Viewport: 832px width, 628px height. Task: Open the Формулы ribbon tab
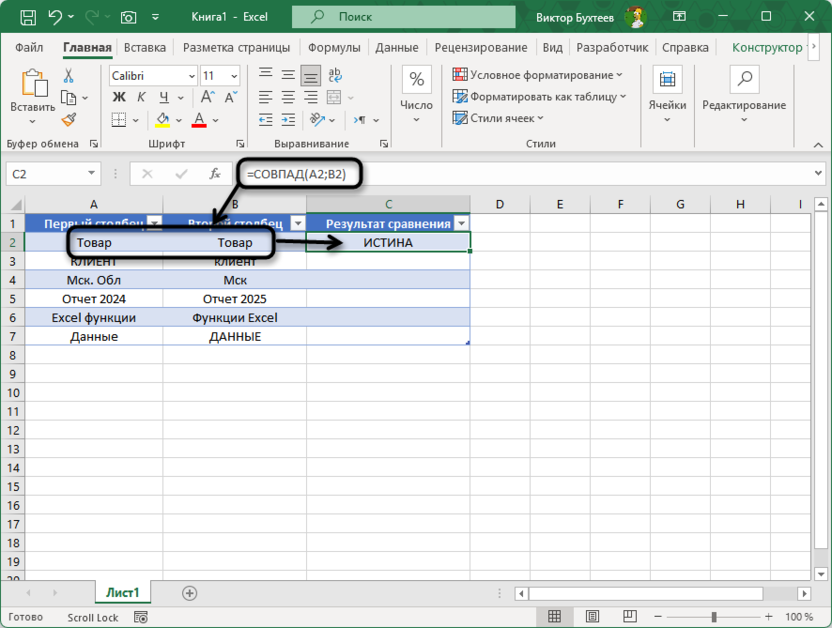click(x=333, y=47)
